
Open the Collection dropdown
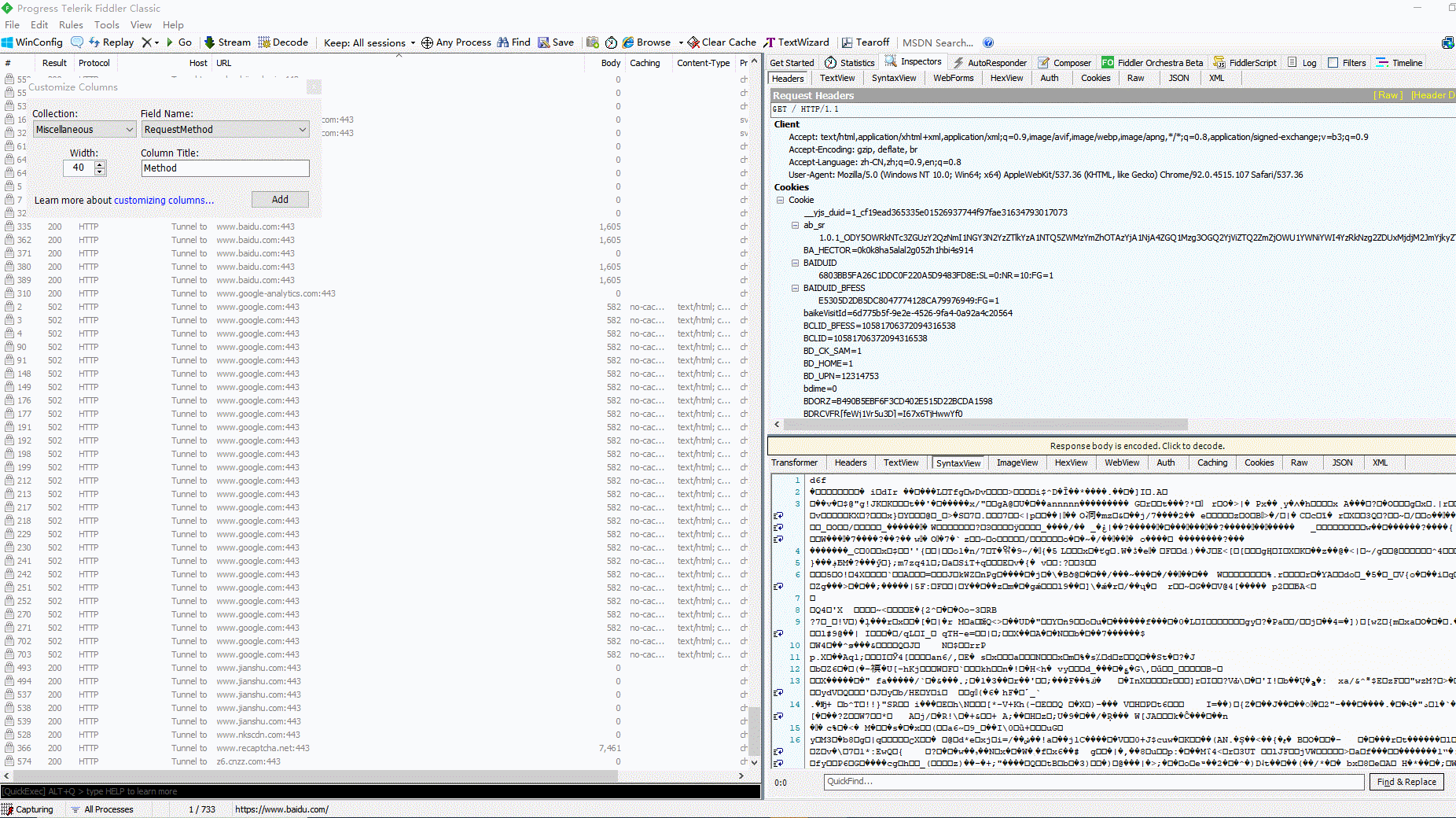(x=84, y=130)
